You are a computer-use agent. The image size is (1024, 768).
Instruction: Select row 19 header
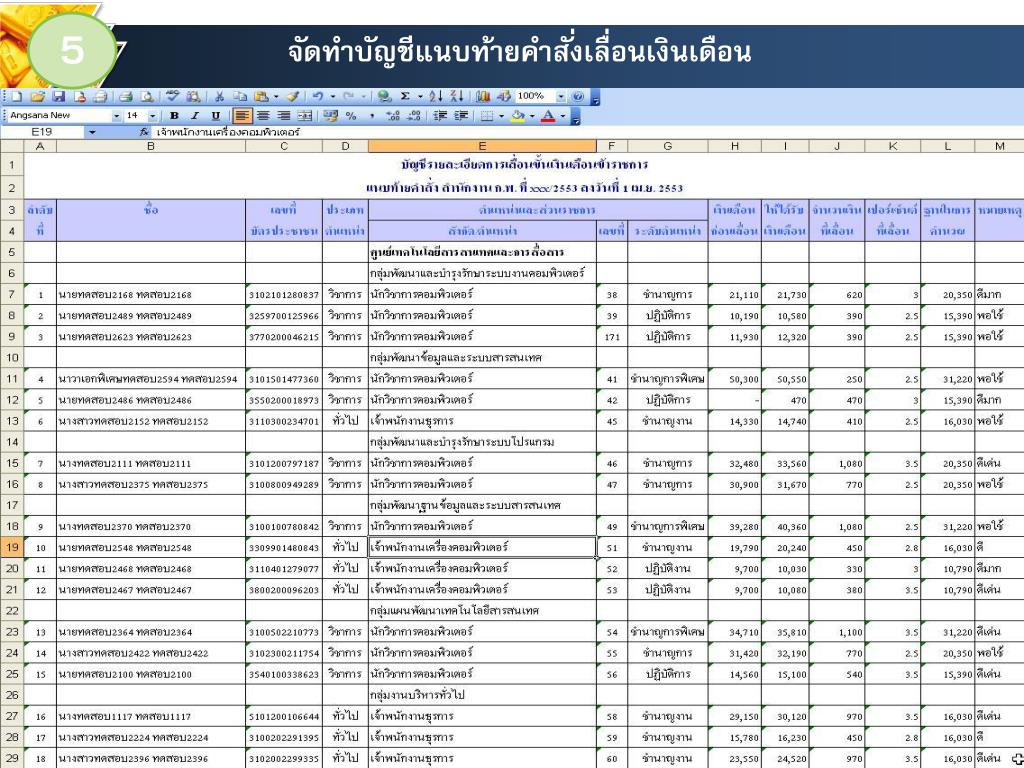tap(12, 547)
